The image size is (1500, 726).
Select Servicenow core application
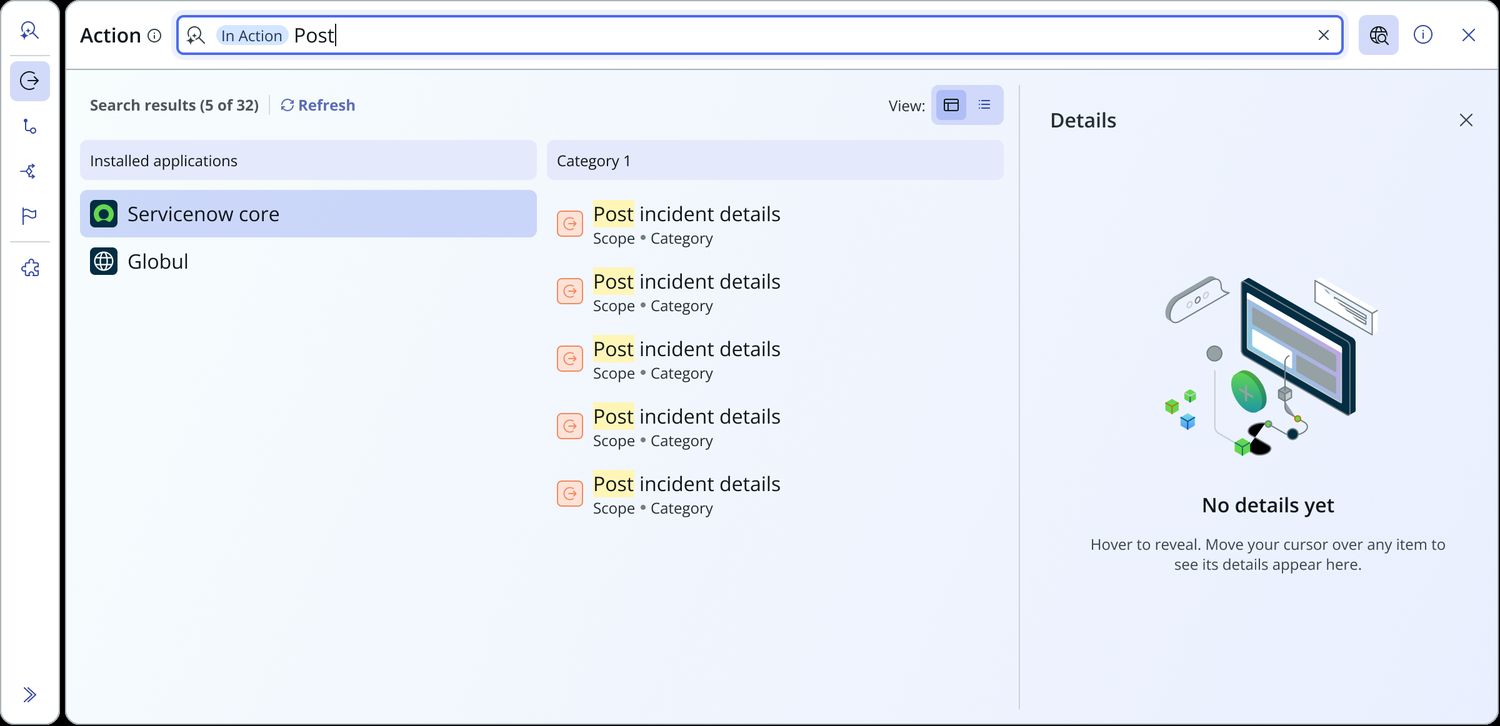point(308,214)
